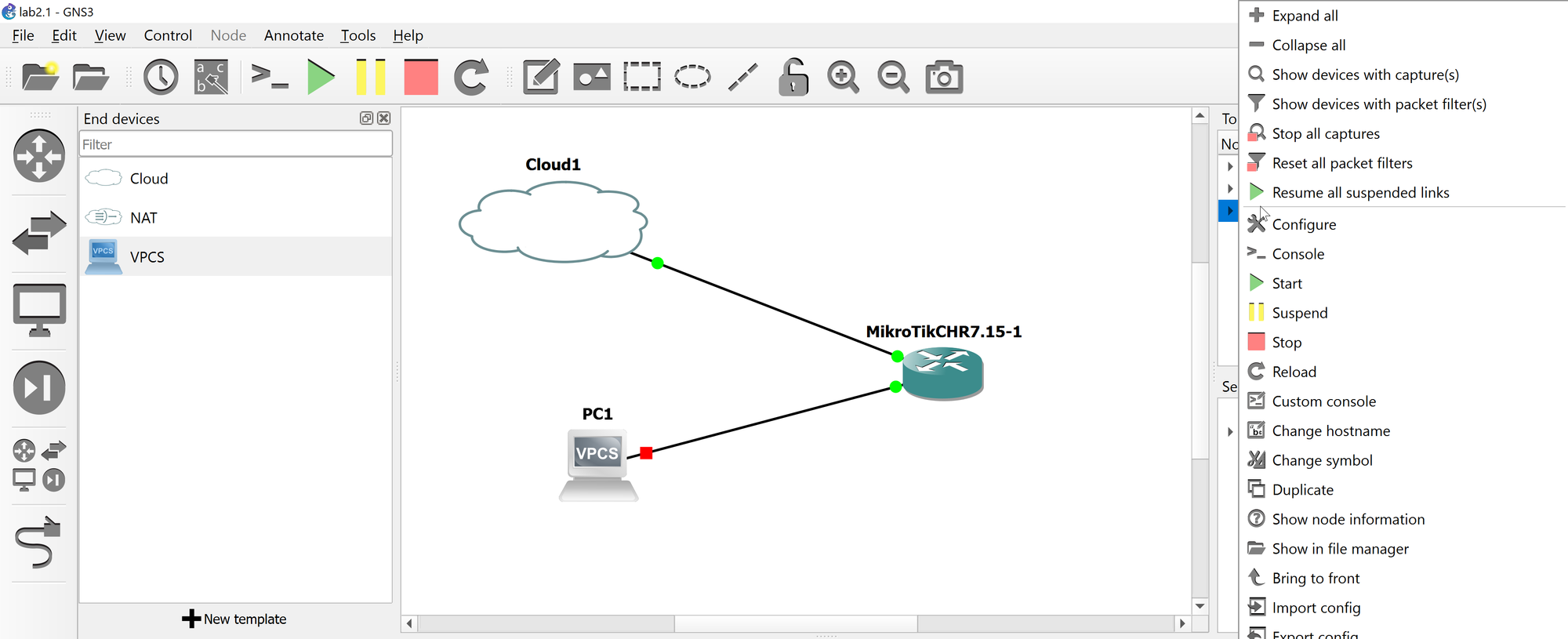Choose Resume all suspended links

[1403, 193]
